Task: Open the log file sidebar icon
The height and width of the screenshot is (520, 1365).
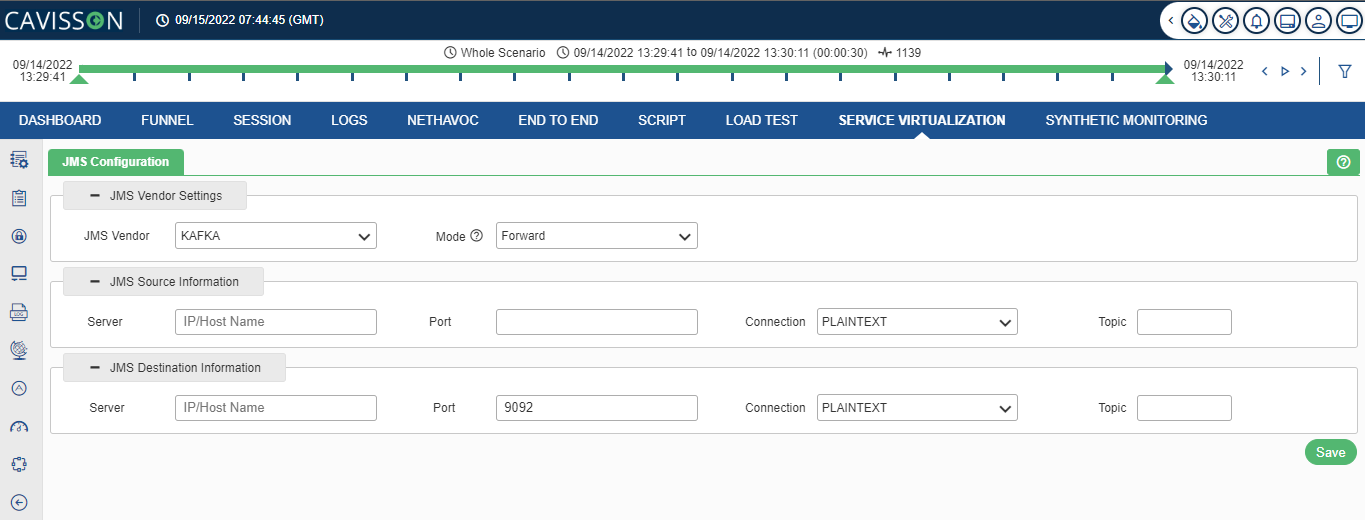Action: coord(19,312)
